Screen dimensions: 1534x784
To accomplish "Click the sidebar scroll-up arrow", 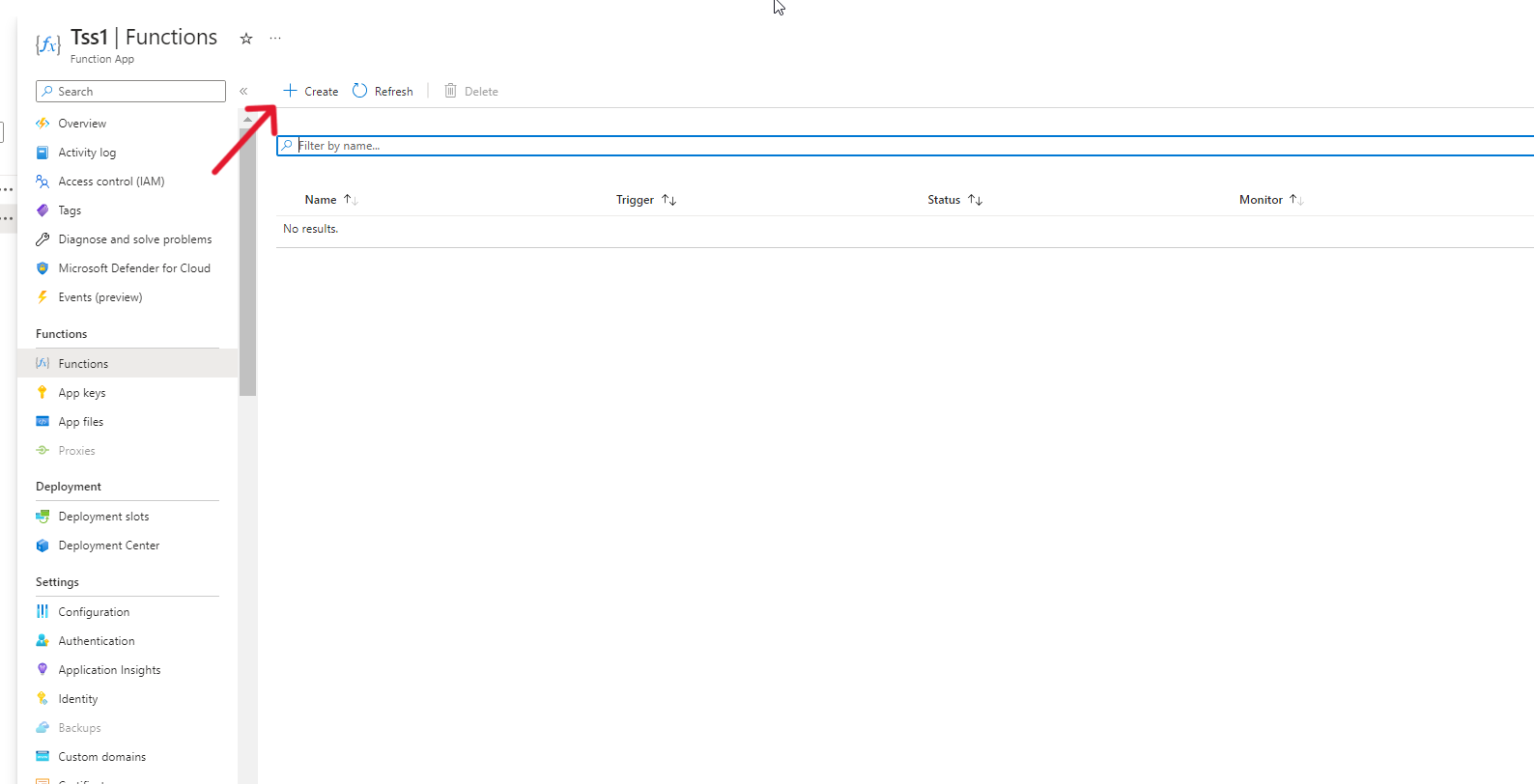I will click(248, 119).
